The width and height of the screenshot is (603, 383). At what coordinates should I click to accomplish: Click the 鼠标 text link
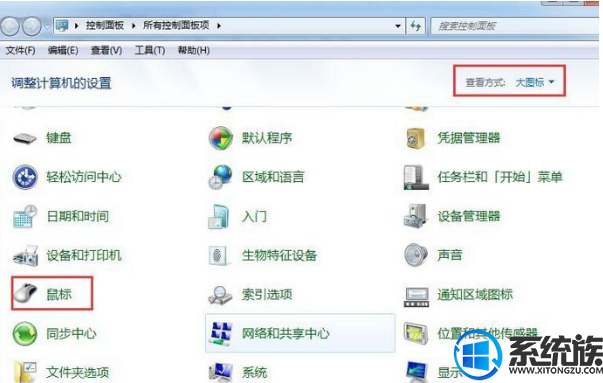tap(59, 294)
